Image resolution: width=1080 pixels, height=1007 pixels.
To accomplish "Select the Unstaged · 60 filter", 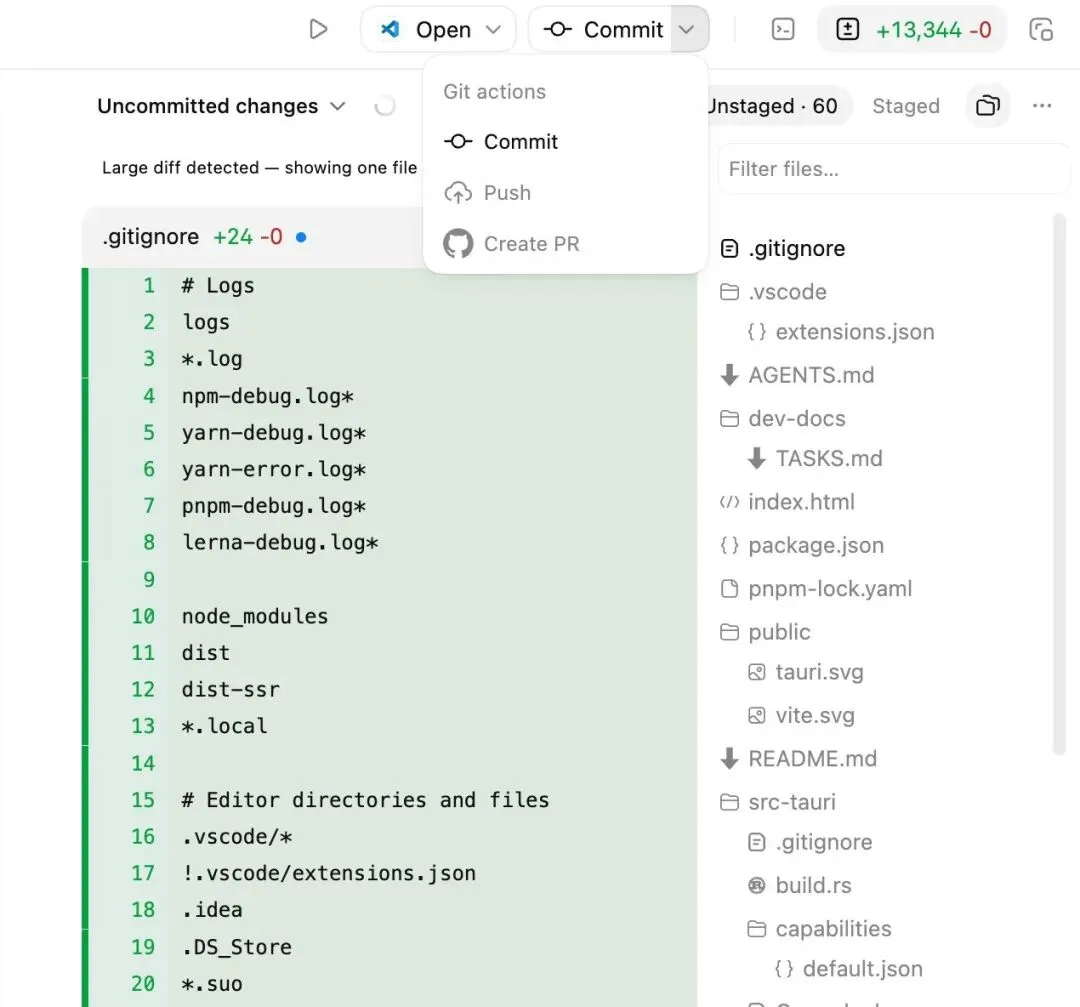I will point(774,106).
